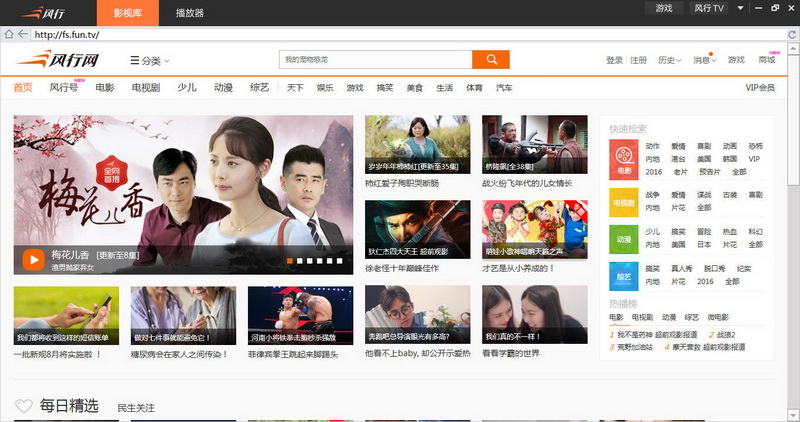Viewport: 800px width, 422px height.
Task: Click the 风行网 logo
Action: (x=58, y=60)
